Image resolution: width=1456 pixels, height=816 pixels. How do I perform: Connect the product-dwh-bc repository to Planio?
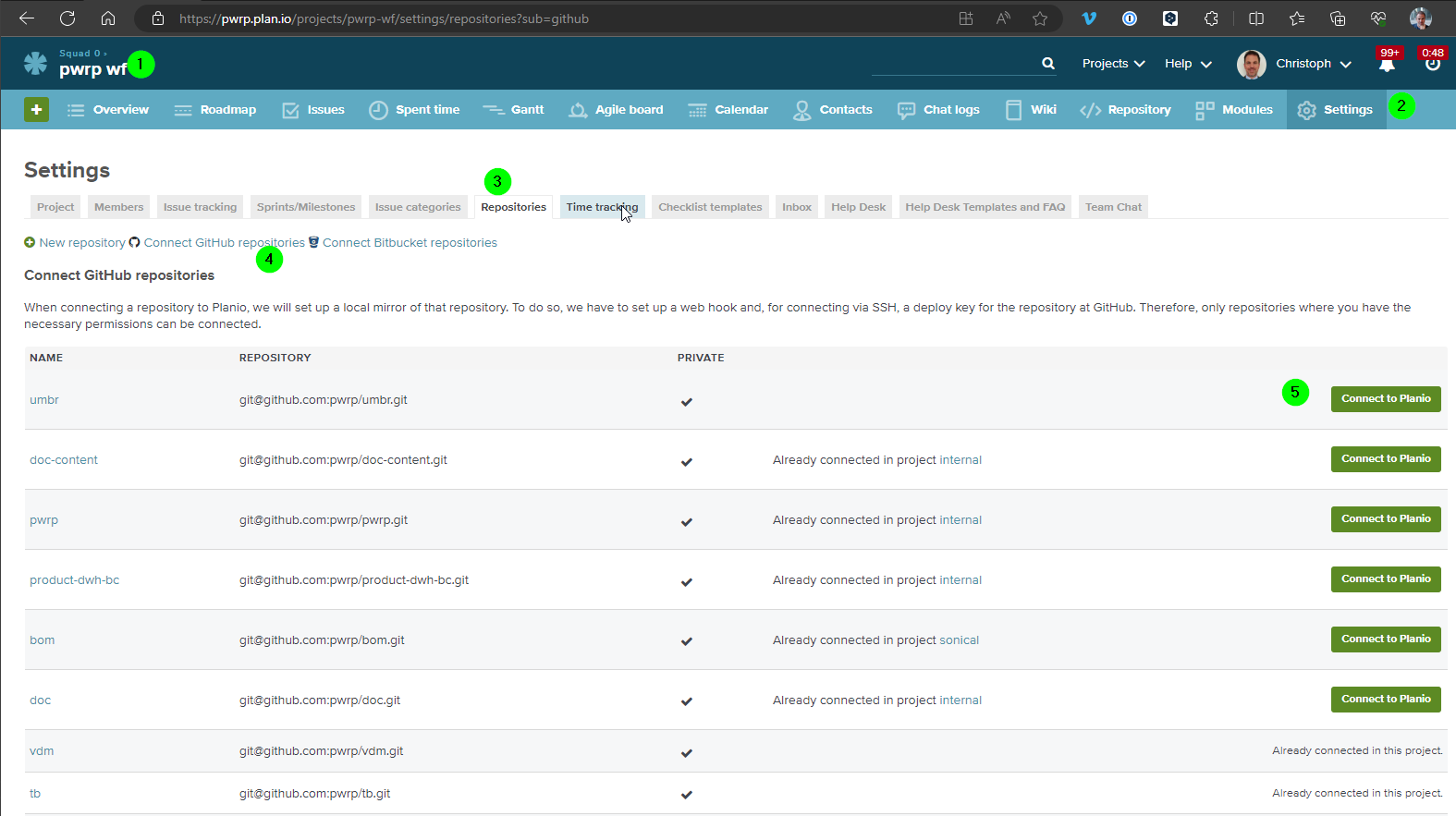coord(1386,579)
